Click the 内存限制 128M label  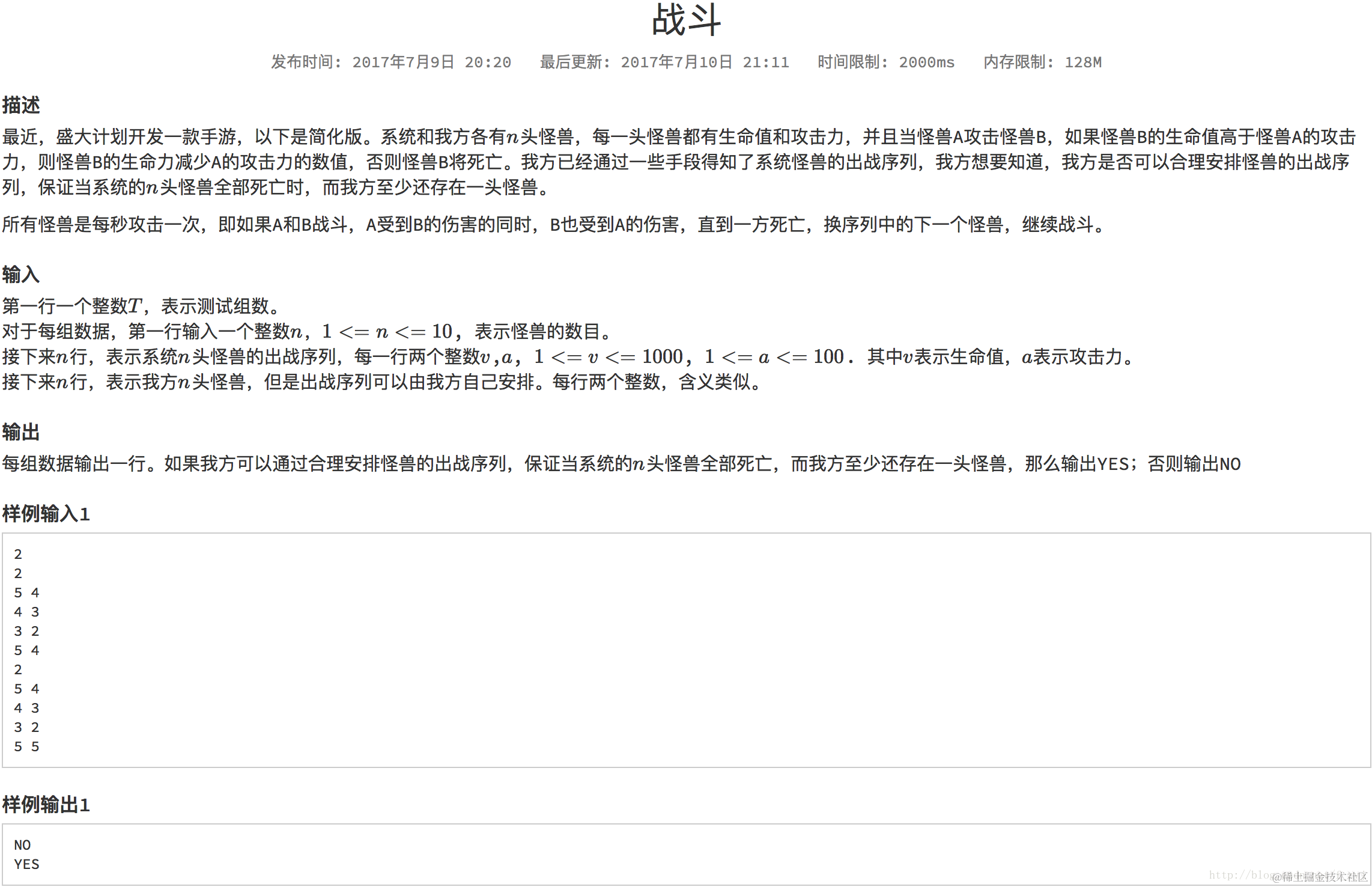pos(1042,62)
